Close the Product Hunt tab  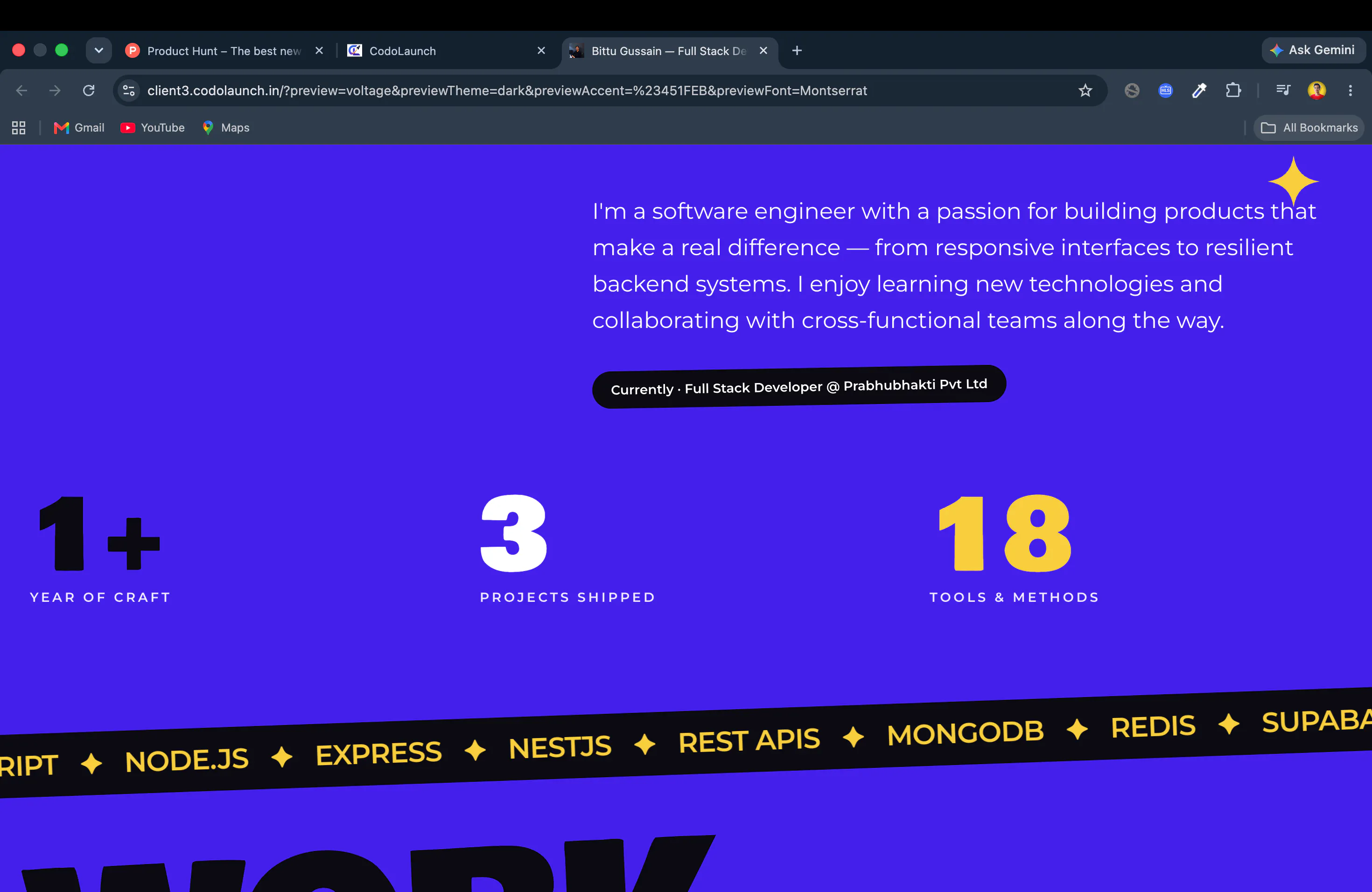tap(319, 51)
